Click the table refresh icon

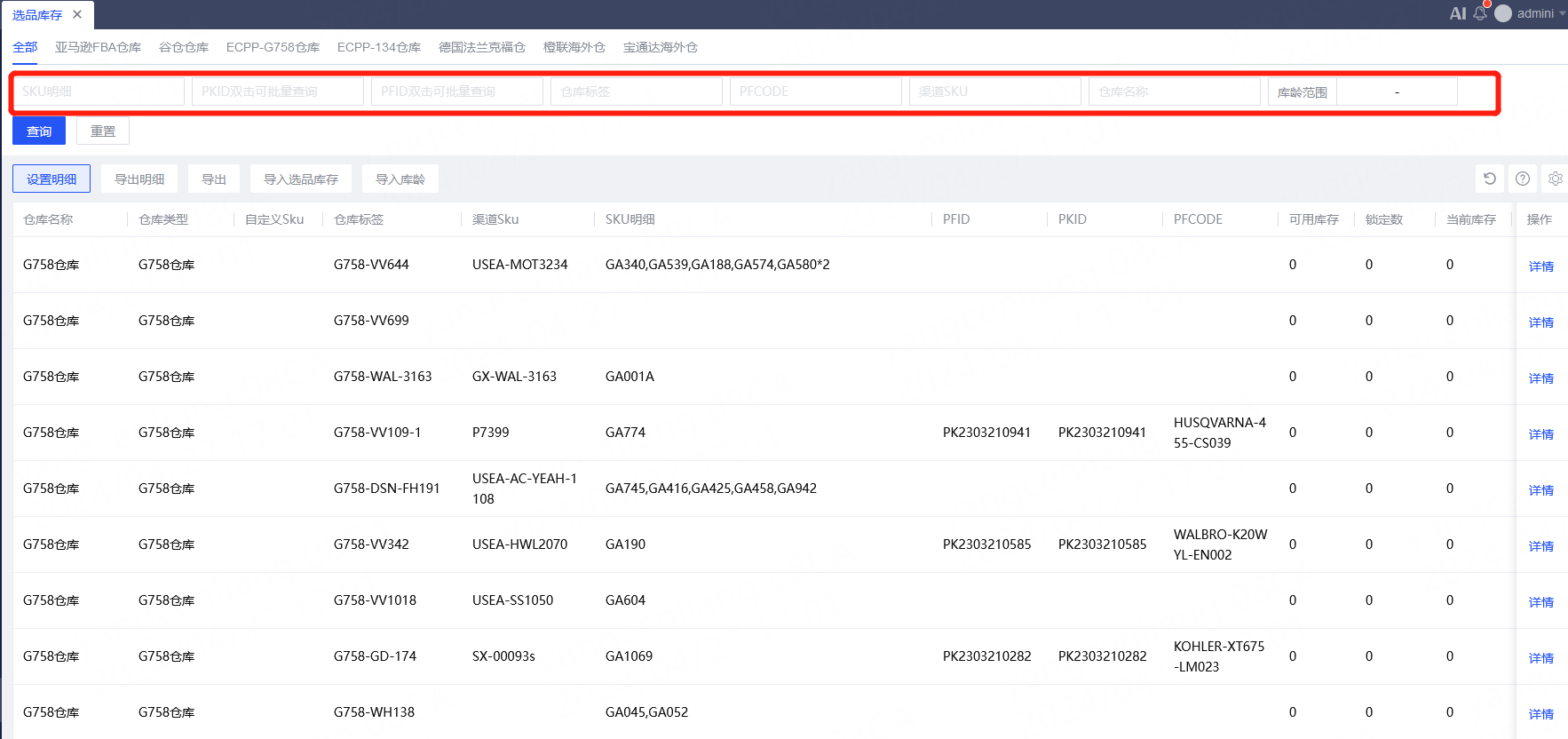tap(1490, 179)
